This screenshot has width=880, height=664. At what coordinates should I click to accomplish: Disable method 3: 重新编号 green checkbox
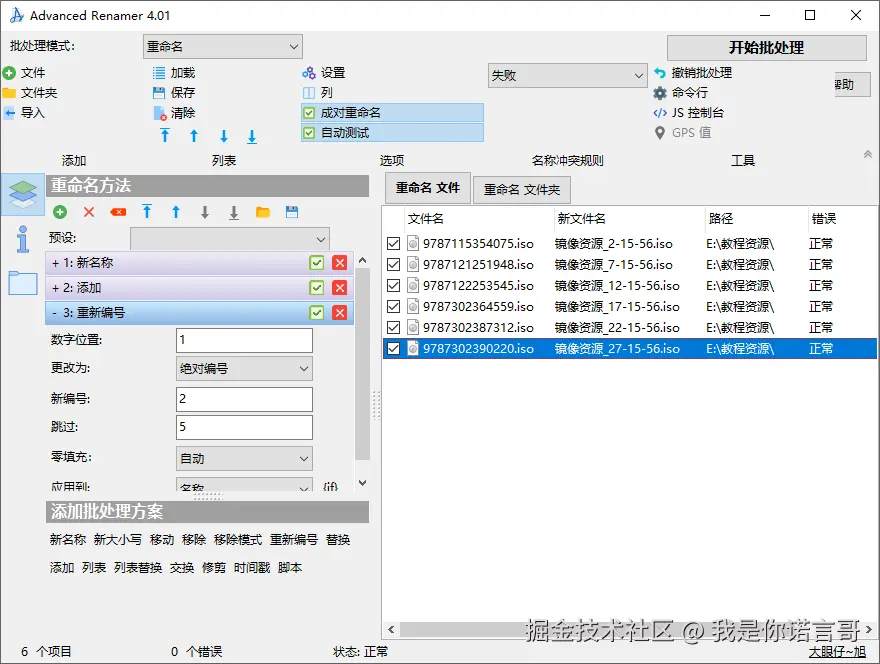(x=317, y=313)
